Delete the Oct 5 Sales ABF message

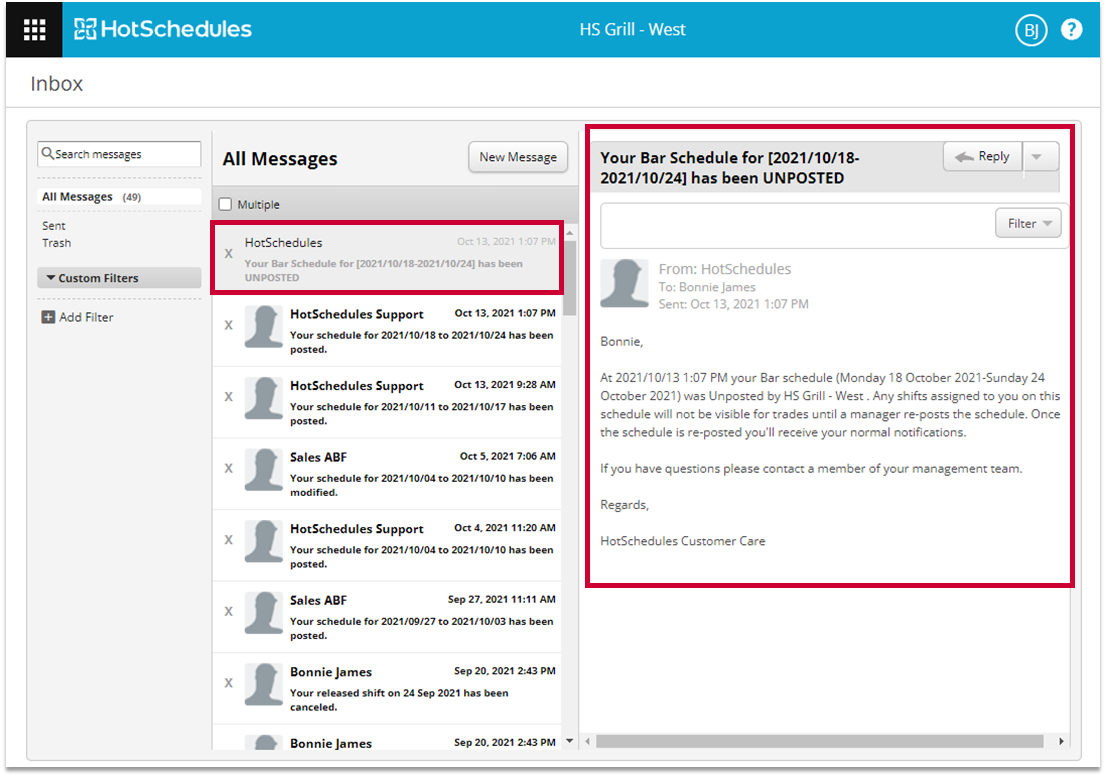pos(228,468)
